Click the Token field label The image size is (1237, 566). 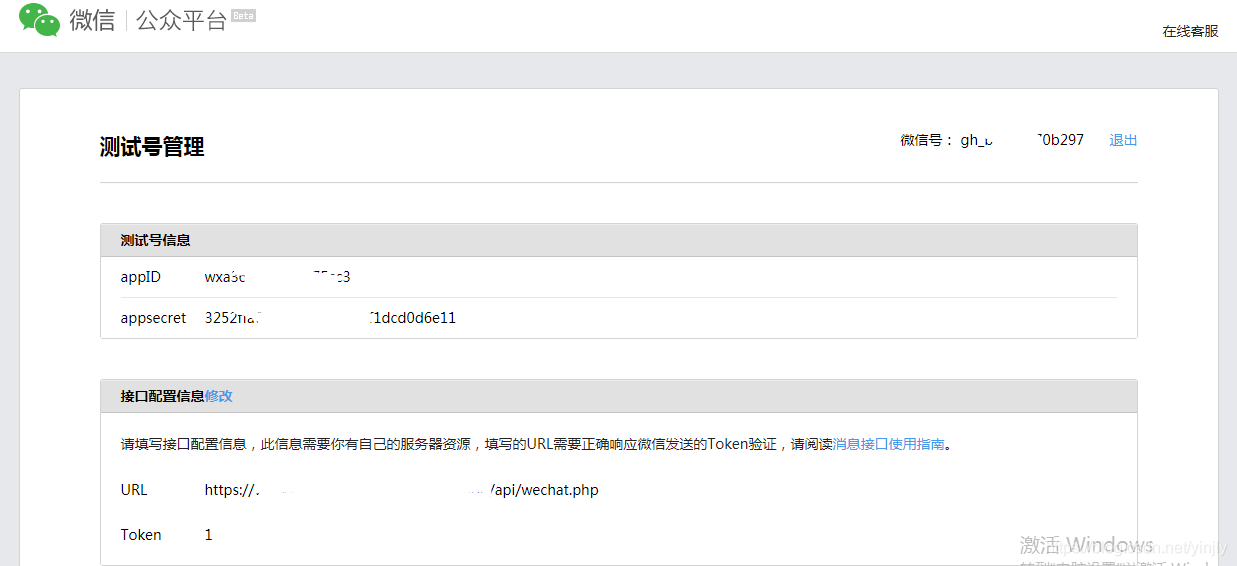point(141,535)
